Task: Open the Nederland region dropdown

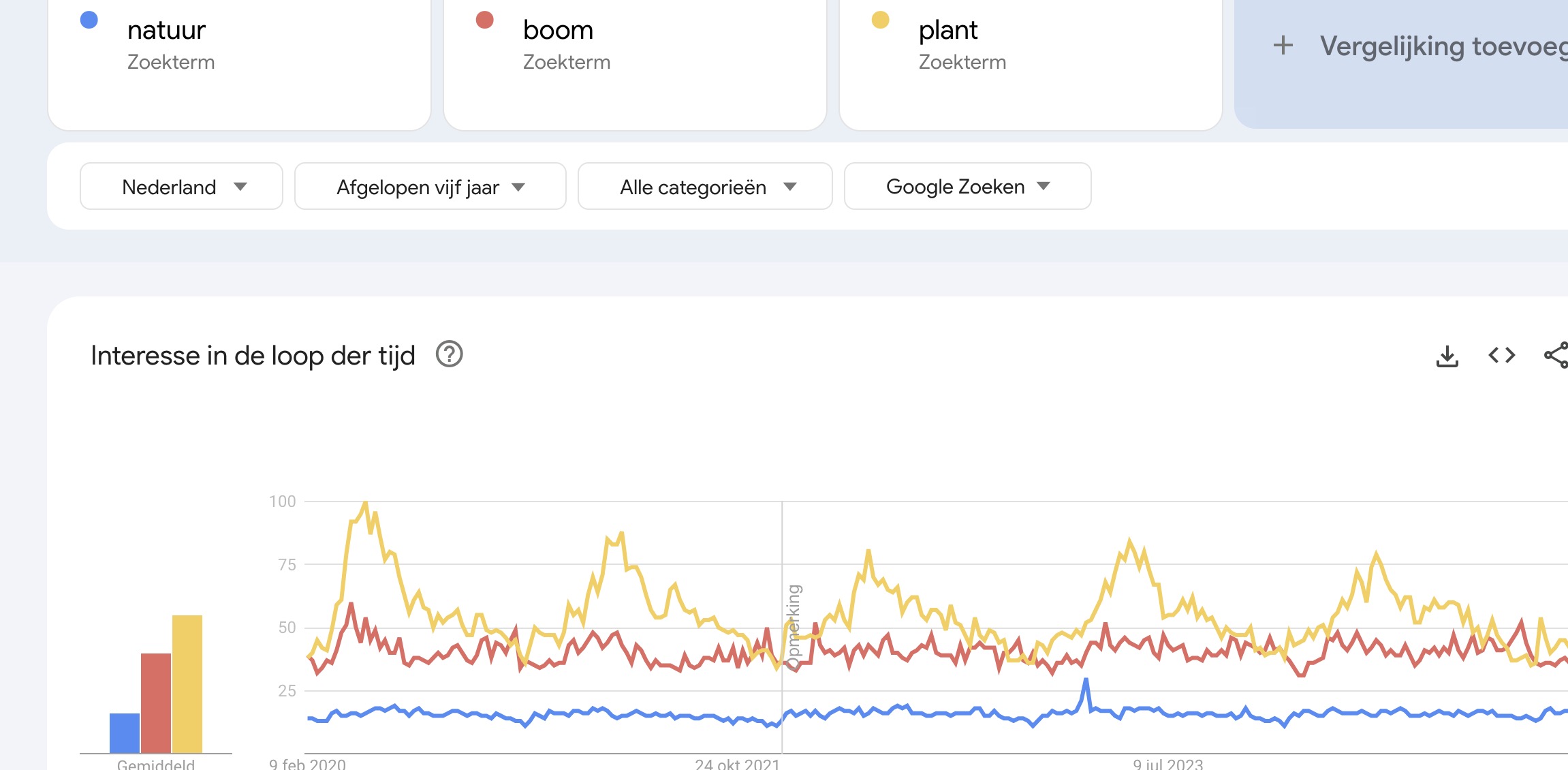Action: click(181, 187)
